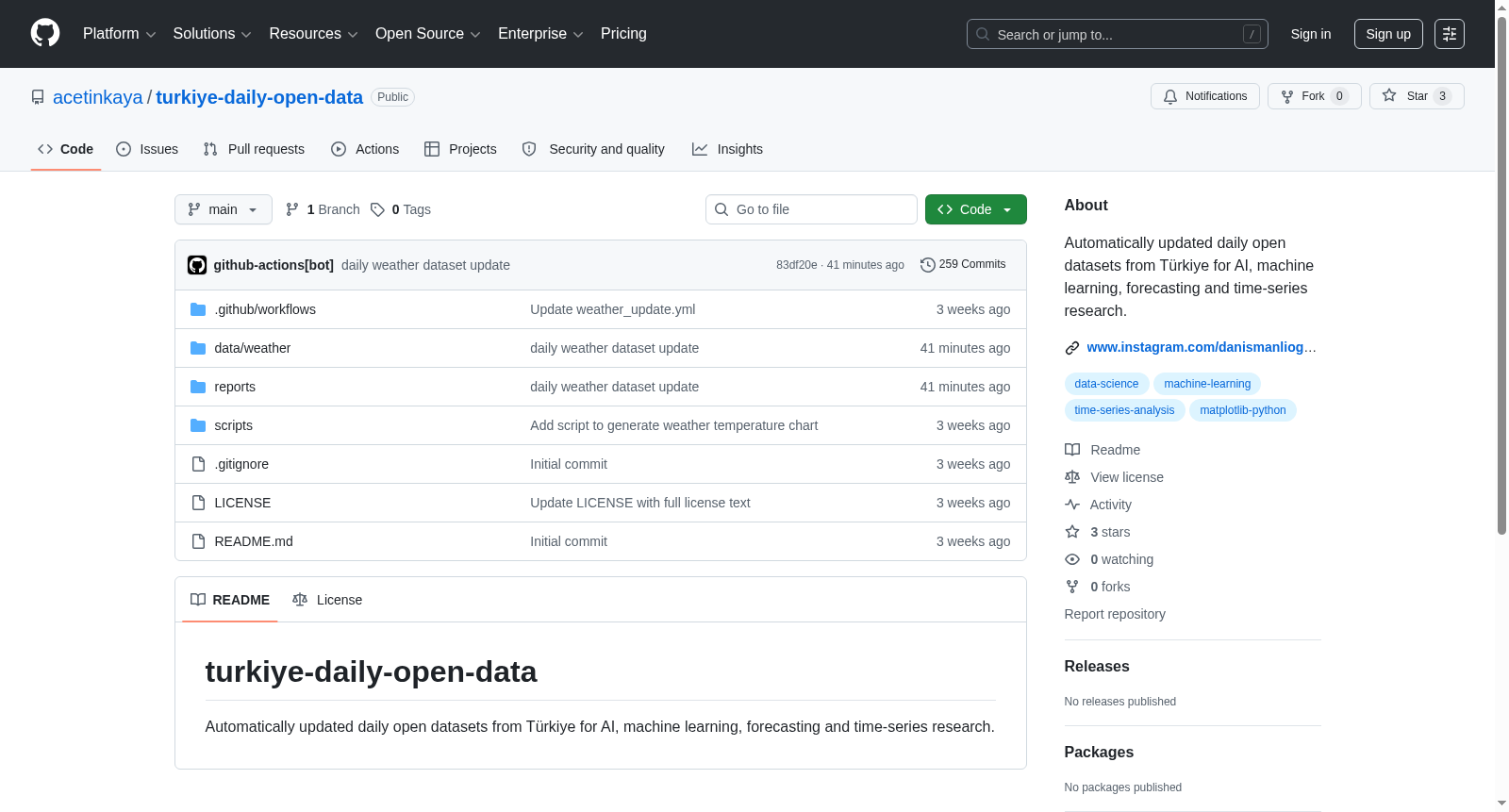Show the License tab content
The image size is (1509, 812).
[327, 600]
